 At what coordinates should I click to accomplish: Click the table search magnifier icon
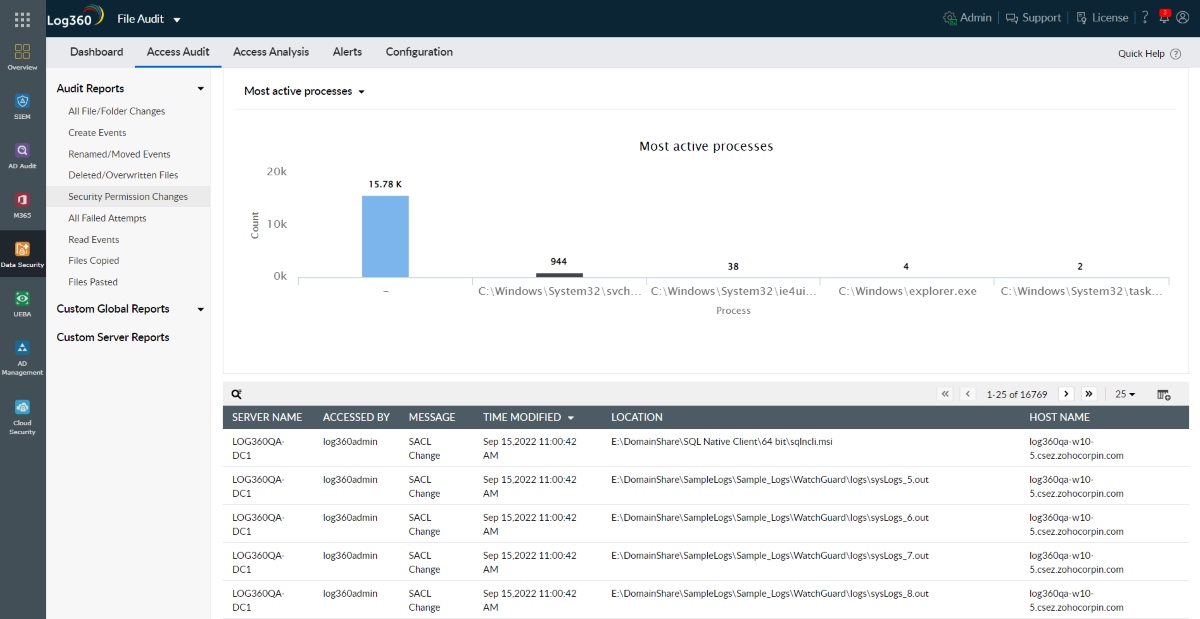tap(237, 394)
